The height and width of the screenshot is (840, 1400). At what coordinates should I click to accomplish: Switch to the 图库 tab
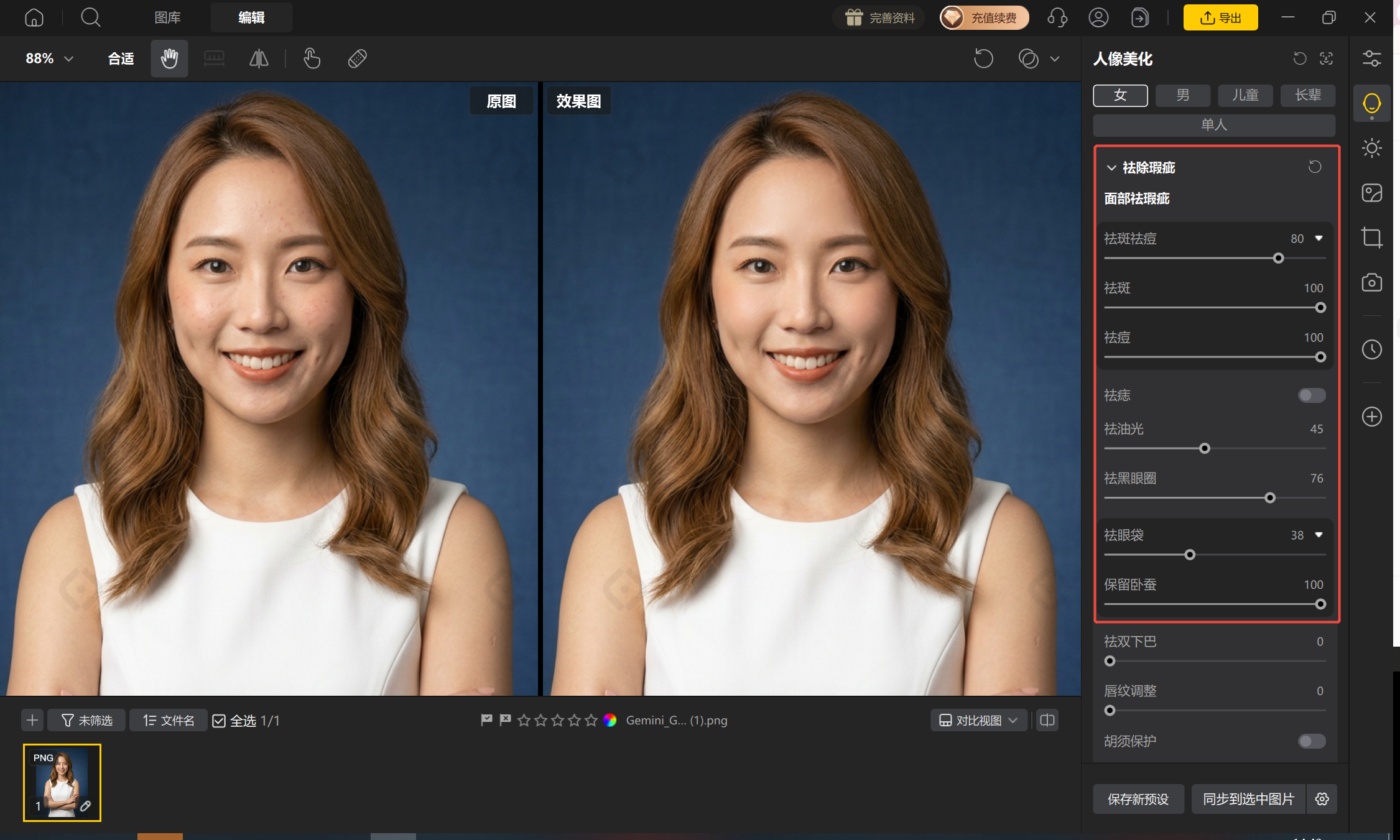[x=167, y=17]
